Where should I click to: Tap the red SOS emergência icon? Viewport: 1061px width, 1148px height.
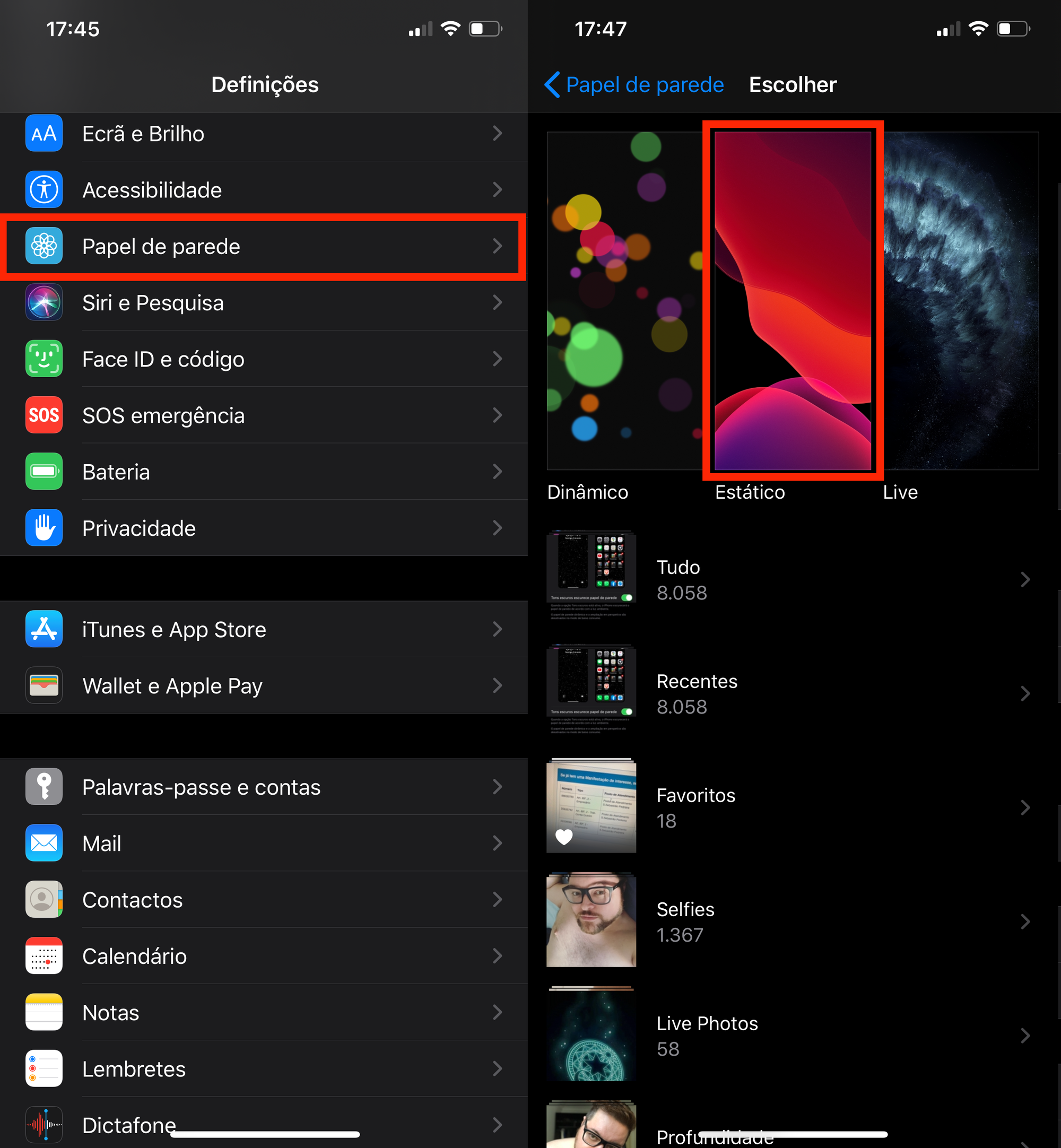coord(44,415)
